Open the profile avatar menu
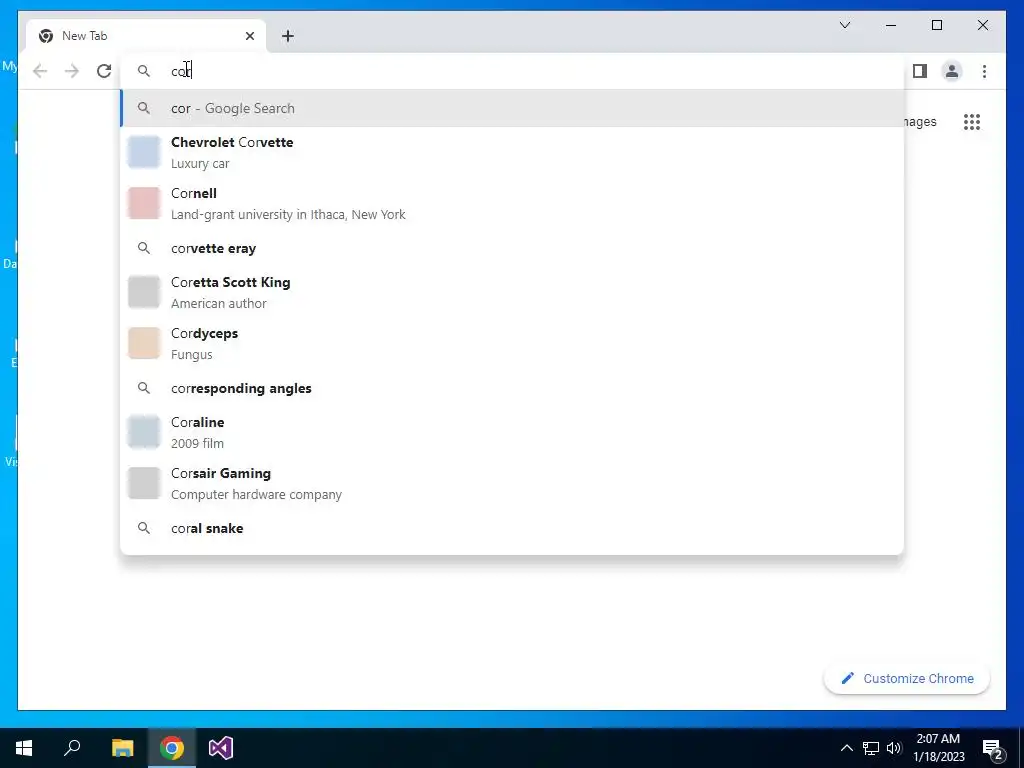Image resolution: width=1024 pixels, height=768 pixels. (x=952, y=71)
